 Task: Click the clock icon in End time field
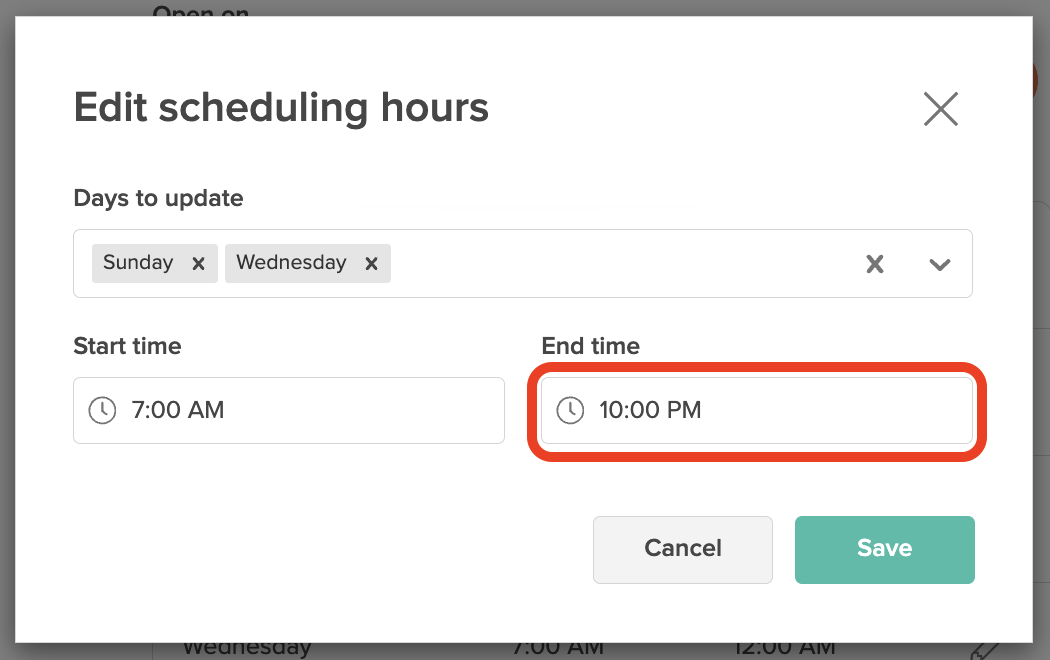click(x=570, y=410)
